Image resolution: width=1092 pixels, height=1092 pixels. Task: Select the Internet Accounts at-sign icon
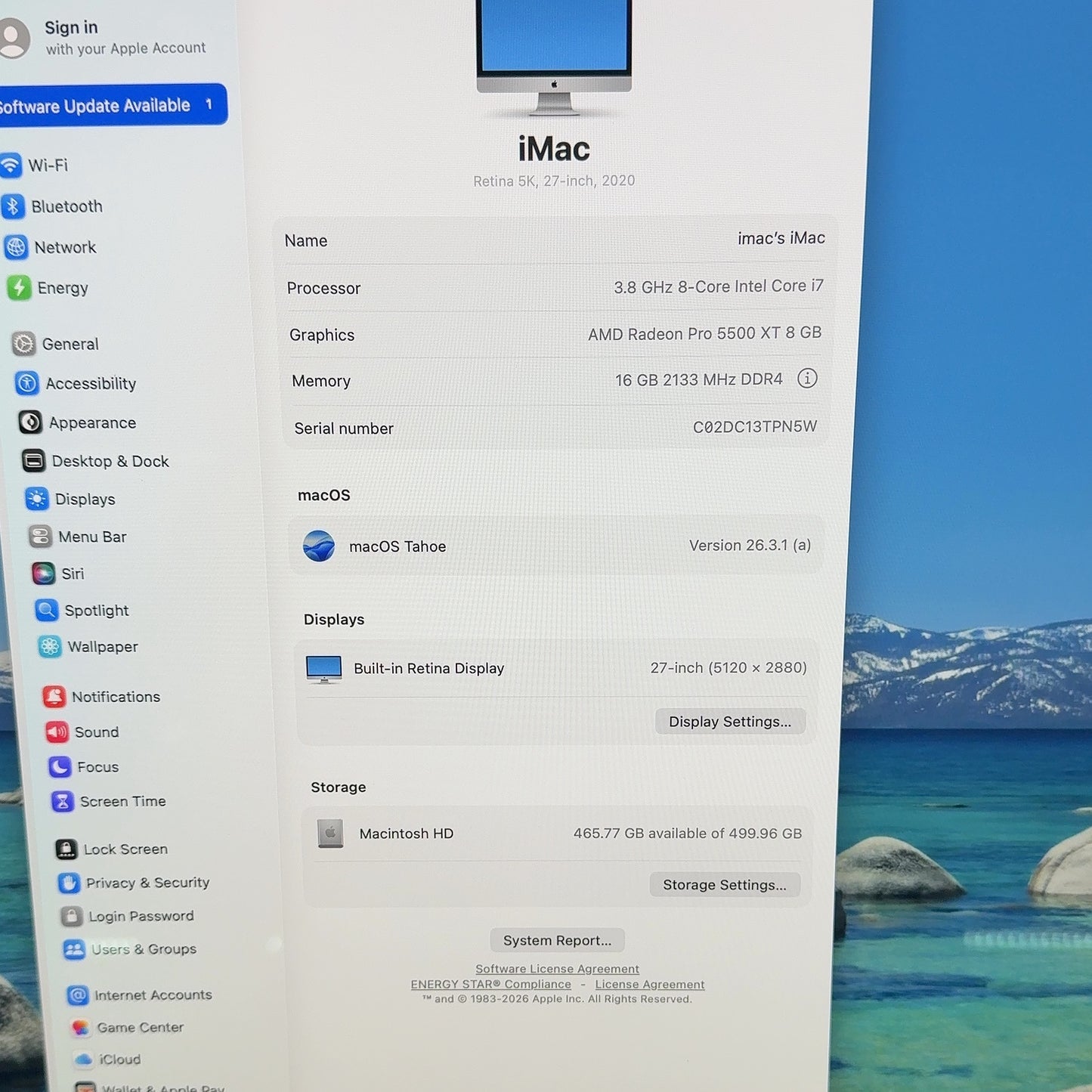coord(78,995)
